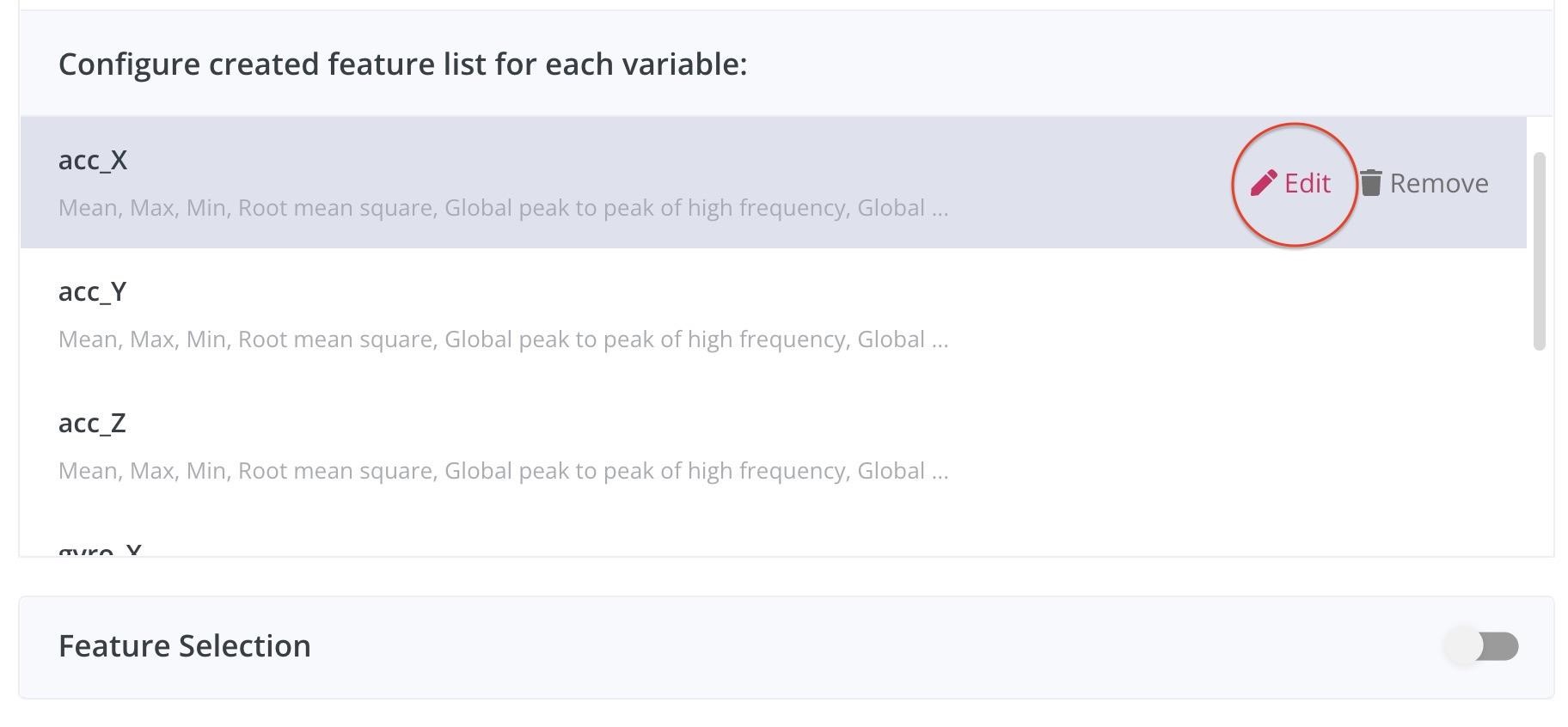Click the trash can icon for acc_X
Image resolution: width=1568 pixels, height=727 pixels.
1371,183
